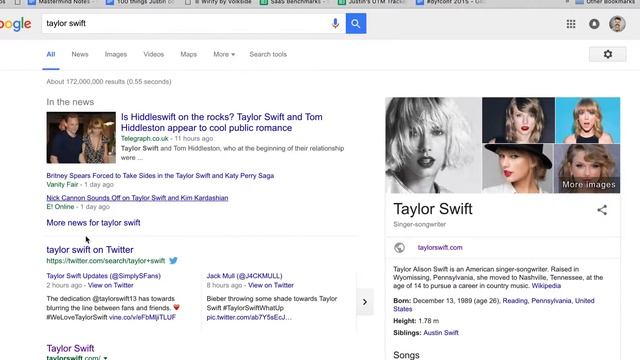Open Search tools options

pyautogui.click(x=268, y=54)
